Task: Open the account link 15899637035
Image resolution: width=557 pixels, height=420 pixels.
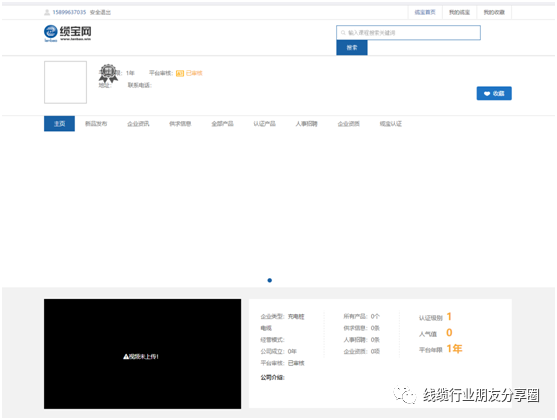Action: tap(69, 12)
